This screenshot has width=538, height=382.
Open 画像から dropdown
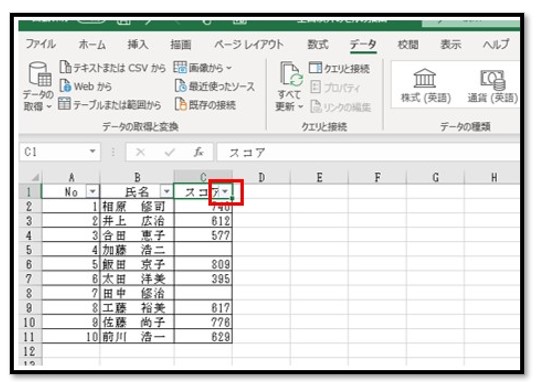pos(202,68)
